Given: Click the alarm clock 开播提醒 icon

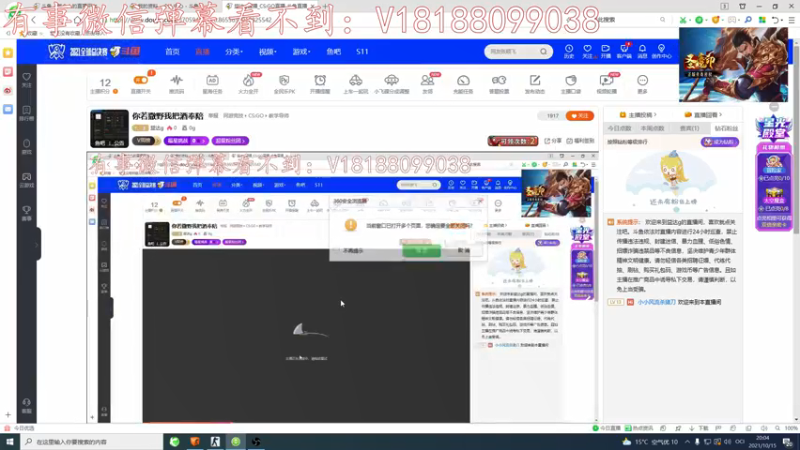Looking at the screenshot, I should (x=320, y=81).
